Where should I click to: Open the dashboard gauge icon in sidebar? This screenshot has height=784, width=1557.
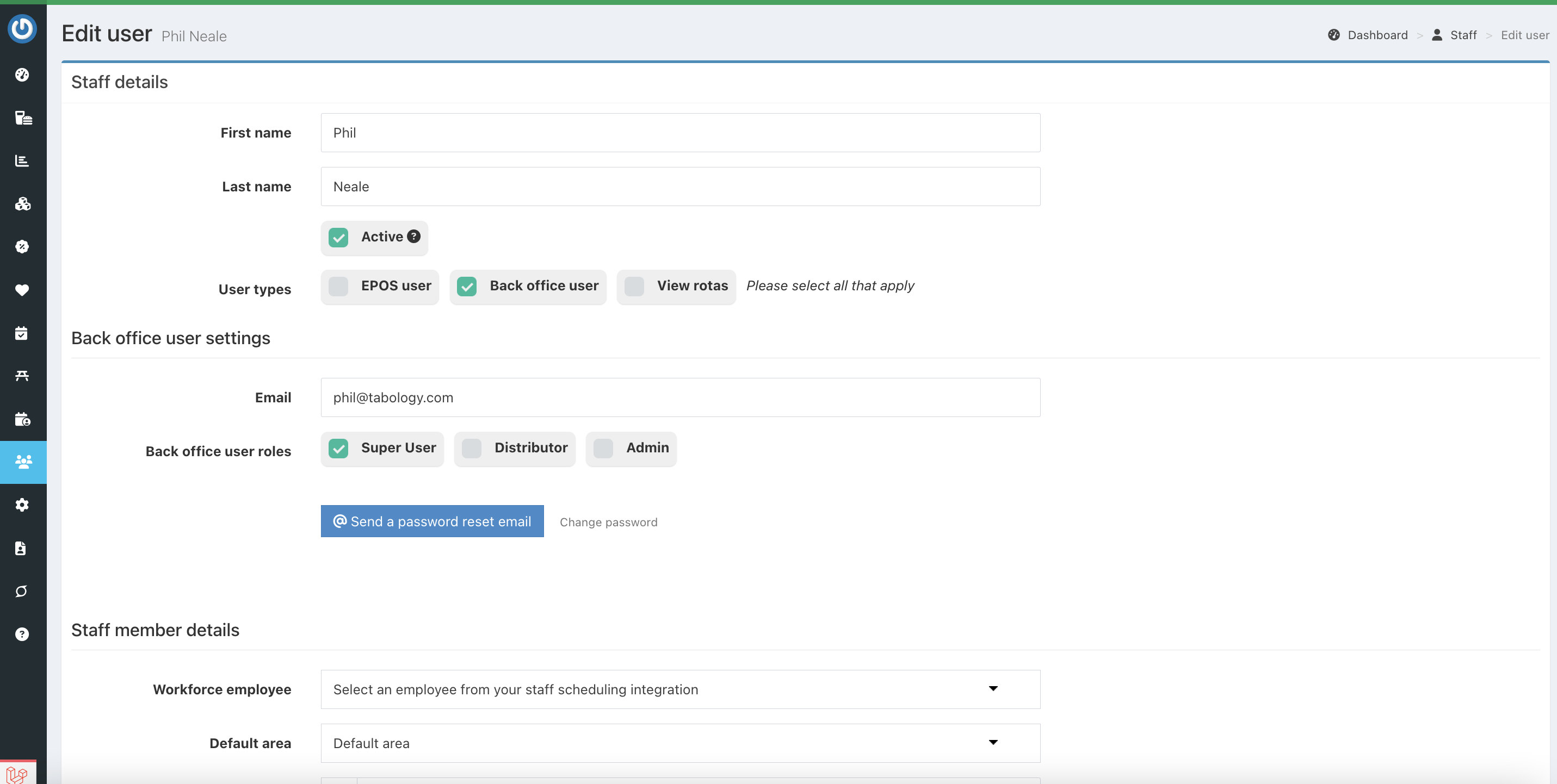(x=22, y=75)
